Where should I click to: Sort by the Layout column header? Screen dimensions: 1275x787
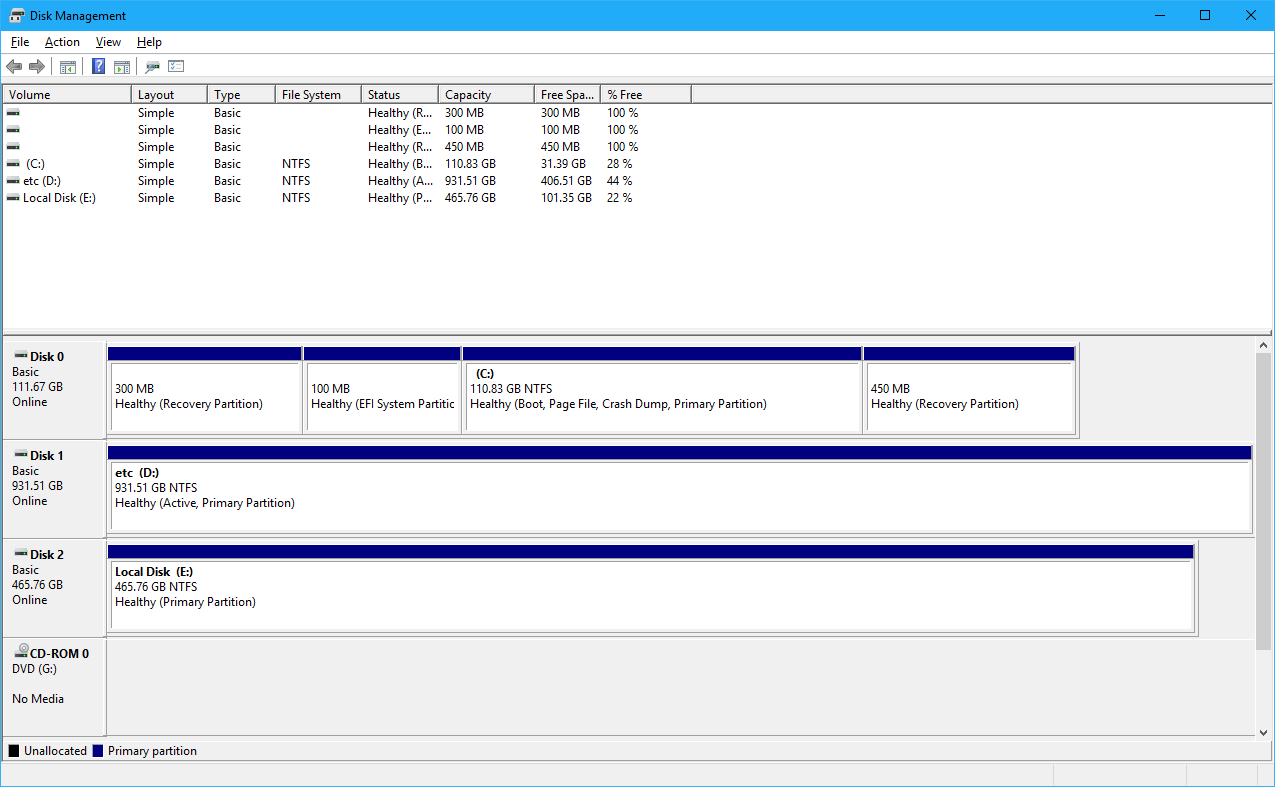click(170, 95)
